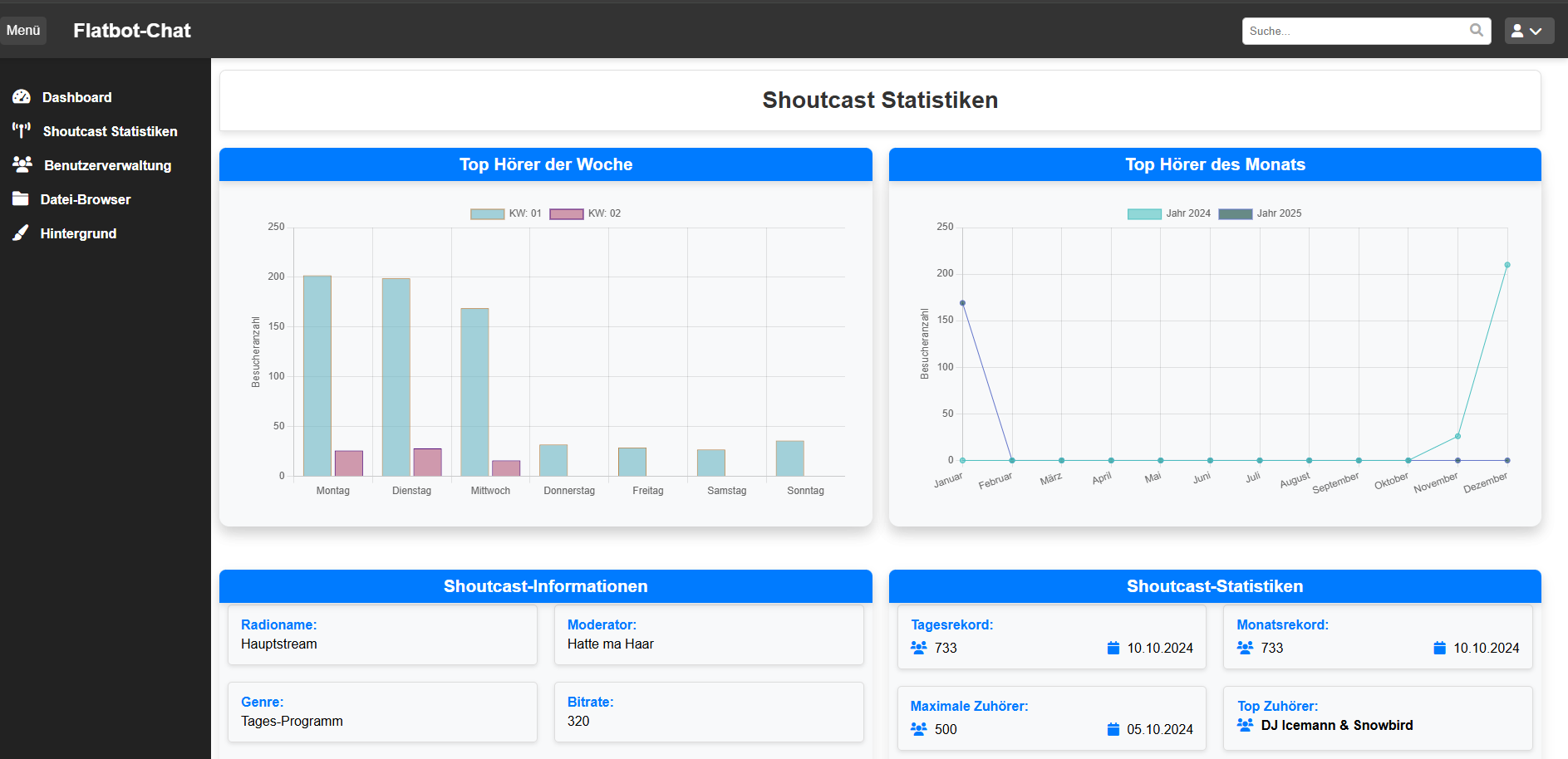Click the Shoutcast Statistiken page title
The height and width of the screenshot is (759, 1568).
880,100
